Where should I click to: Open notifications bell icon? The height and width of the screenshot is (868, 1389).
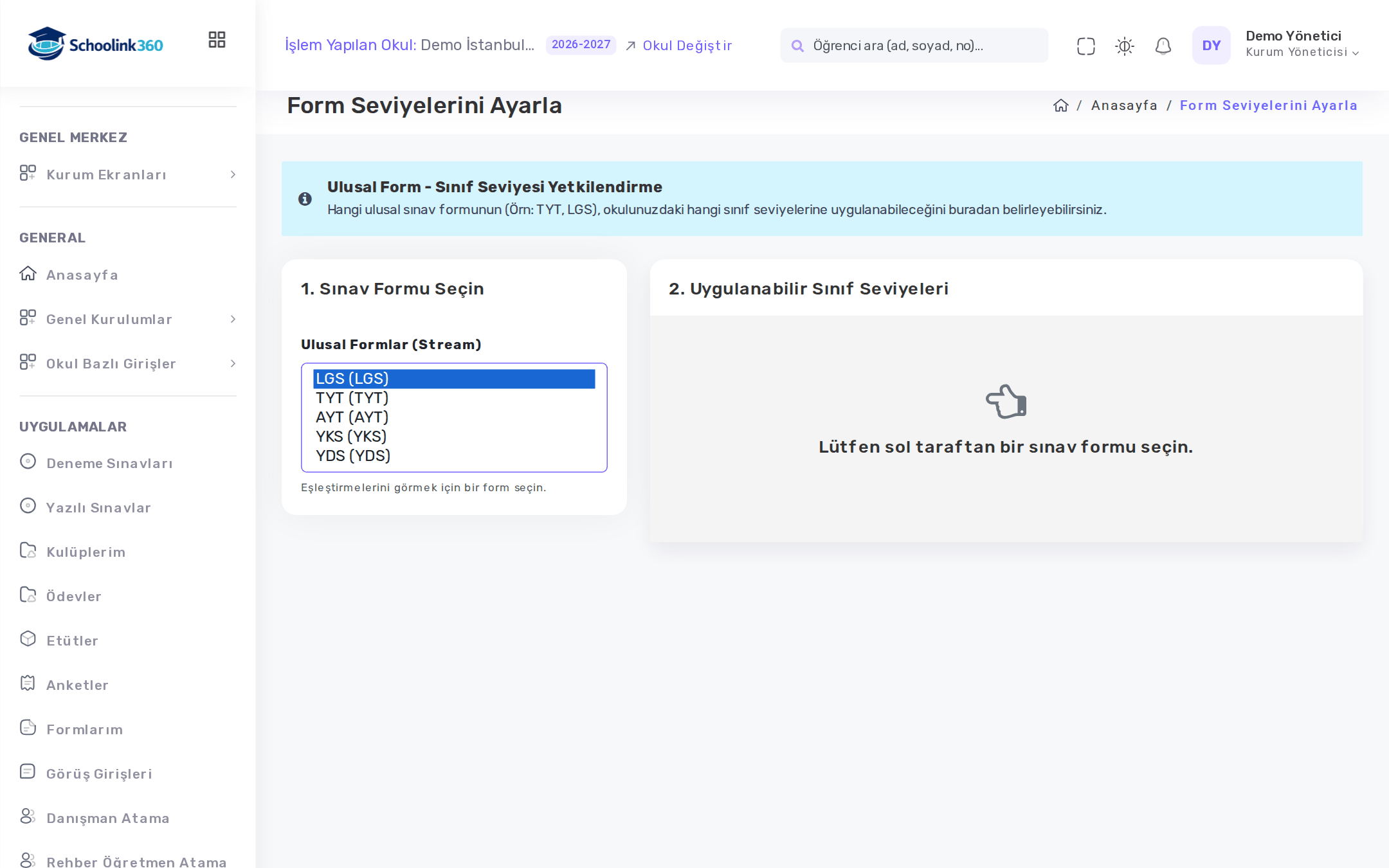coord(1163,46)
